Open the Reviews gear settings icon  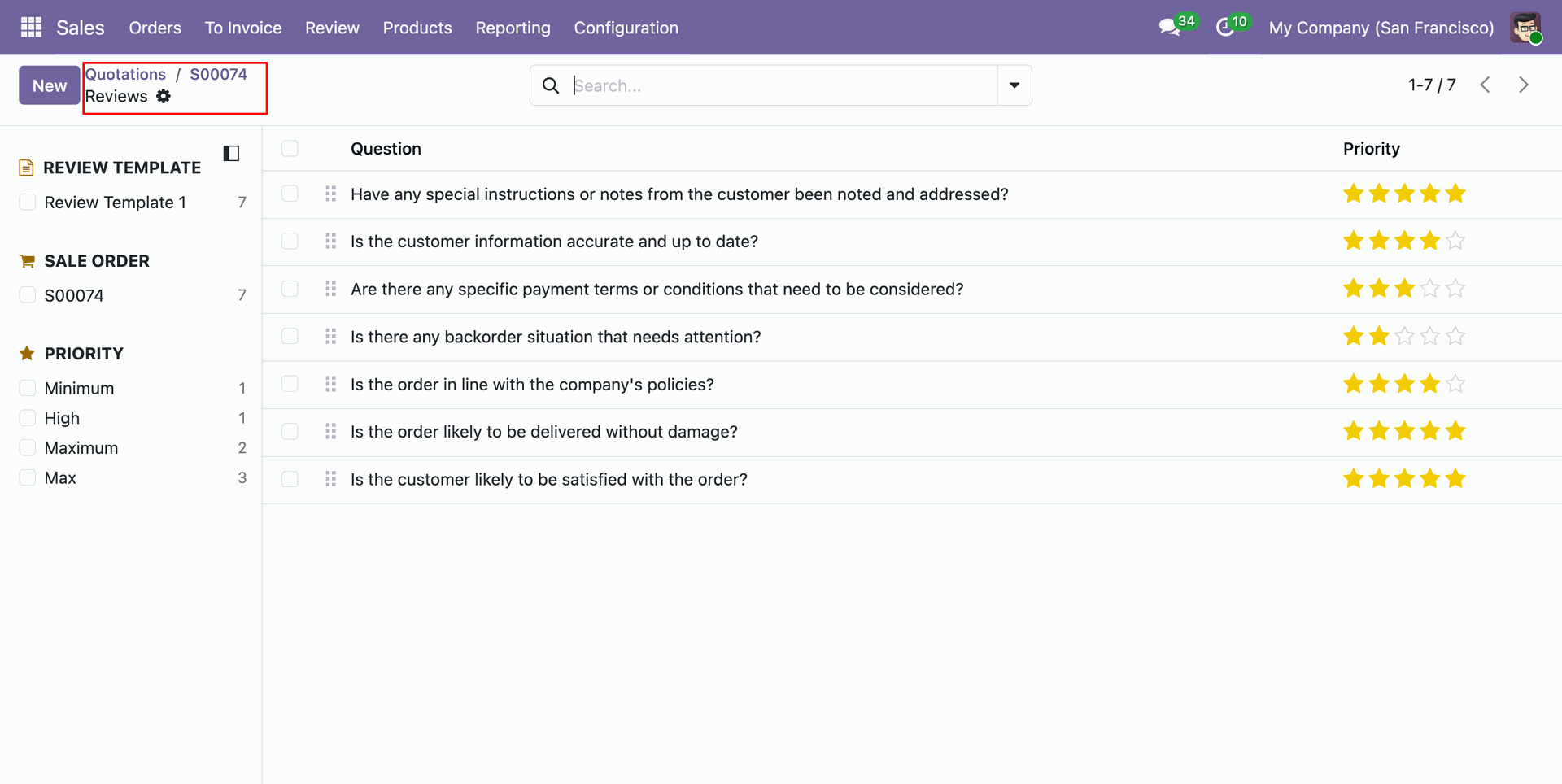[164, 96]
